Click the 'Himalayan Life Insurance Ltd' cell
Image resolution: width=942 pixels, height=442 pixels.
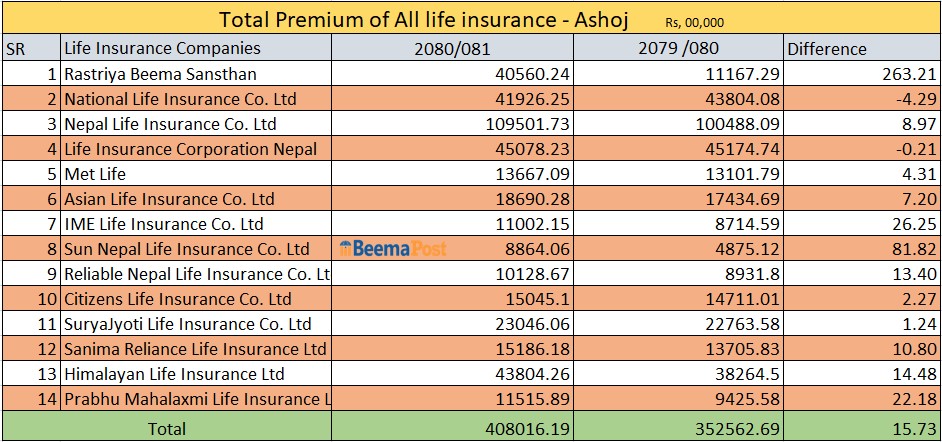(174, 374)
